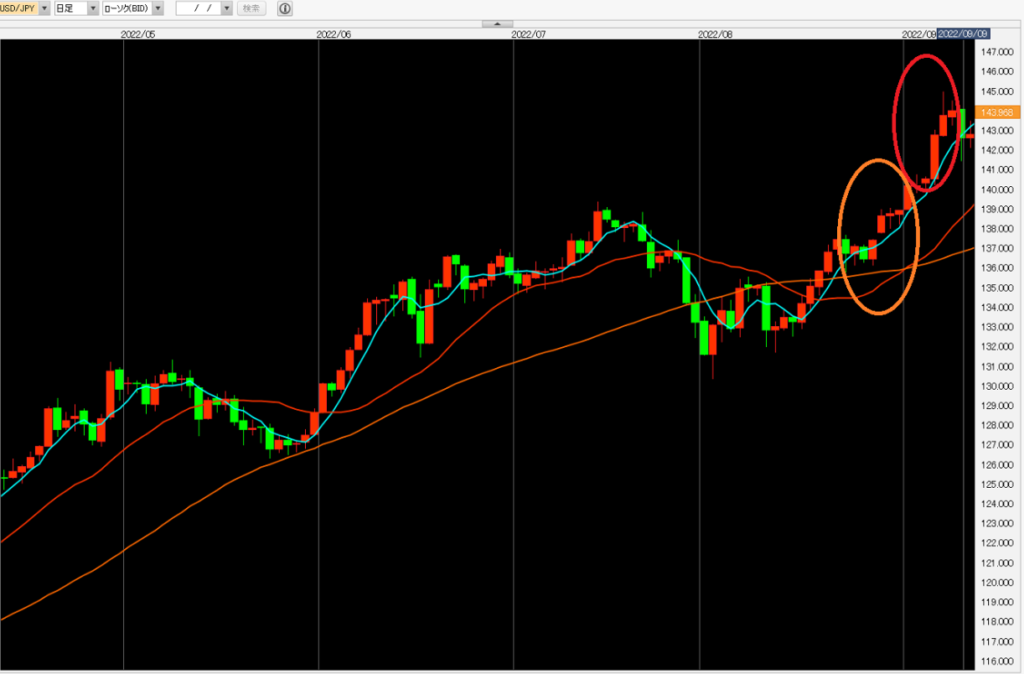Click the large red candle inside red ellipse
Screen dimensions: 1024x674
pyautogui.click(x=934, y=157)
